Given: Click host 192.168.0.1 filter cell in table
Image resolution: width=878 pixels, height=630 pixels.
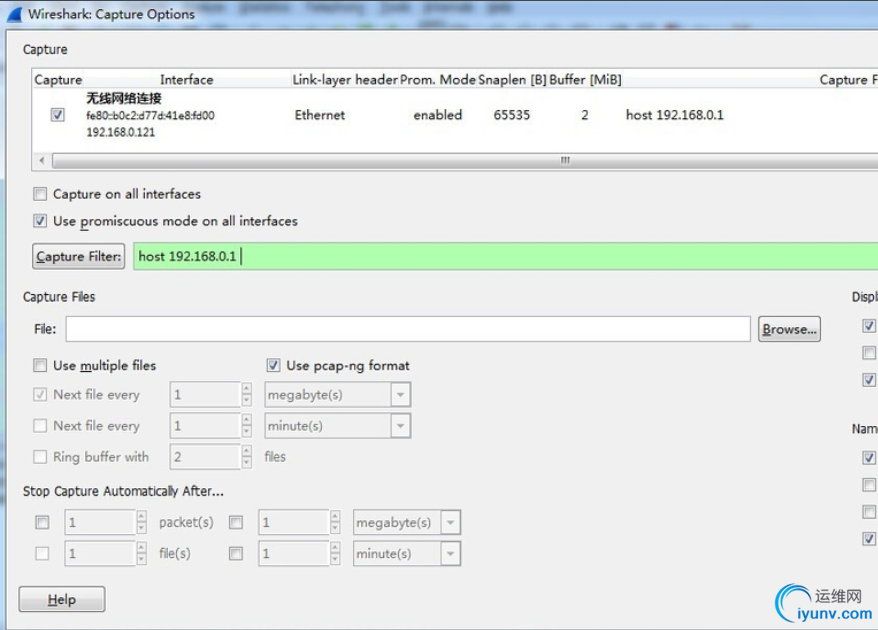Looking at the screenshot, I should point(675,115).
